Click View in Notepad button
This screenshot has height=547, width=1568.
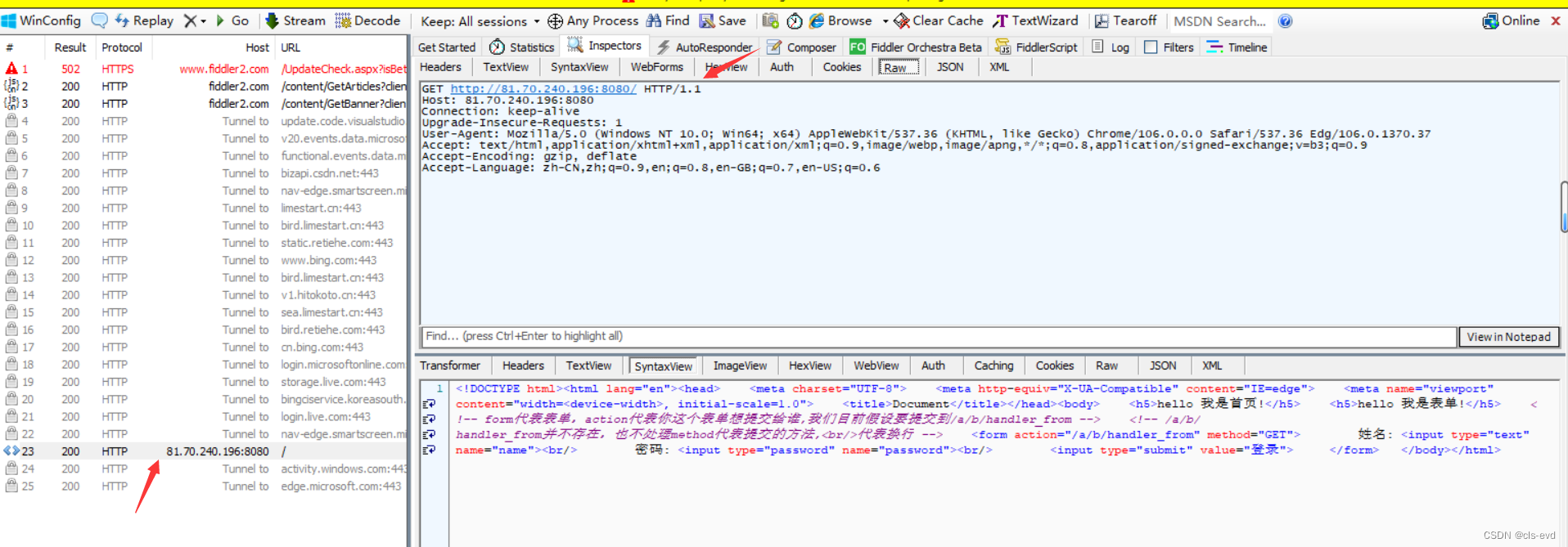pos(1509,337)
